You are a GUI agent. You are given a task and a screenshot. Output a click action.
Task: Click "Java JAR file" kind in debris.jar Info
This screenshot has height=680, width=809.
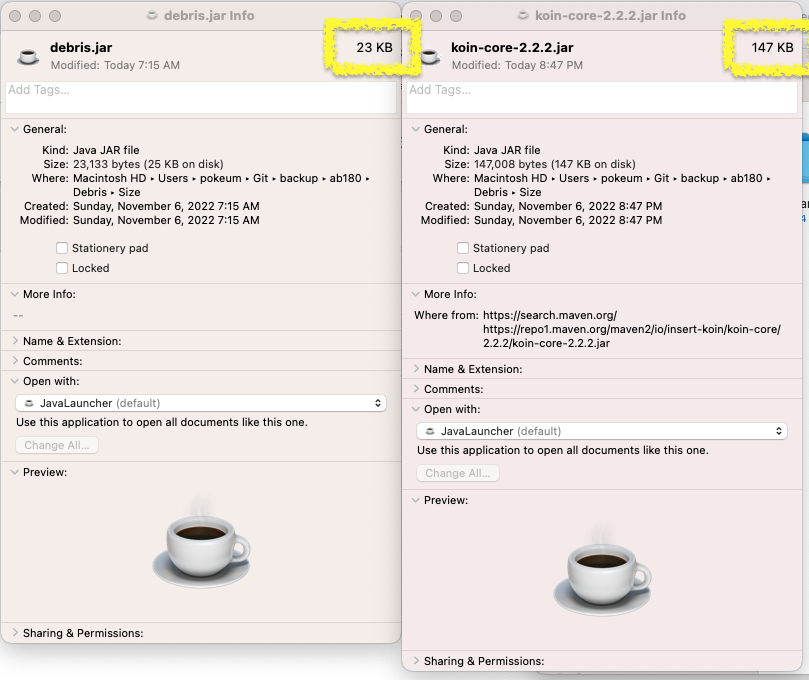pyautogui.click(x=106, y=150)
